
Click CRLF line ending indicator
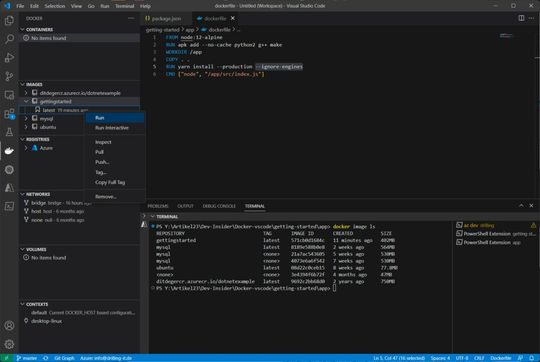pos(479,358)
